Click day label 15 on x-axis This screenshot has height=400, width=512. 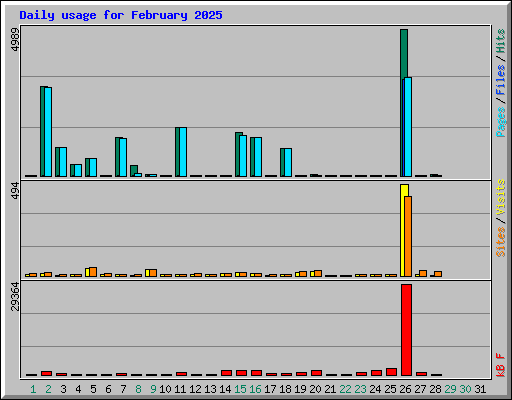tap(240, 389)
